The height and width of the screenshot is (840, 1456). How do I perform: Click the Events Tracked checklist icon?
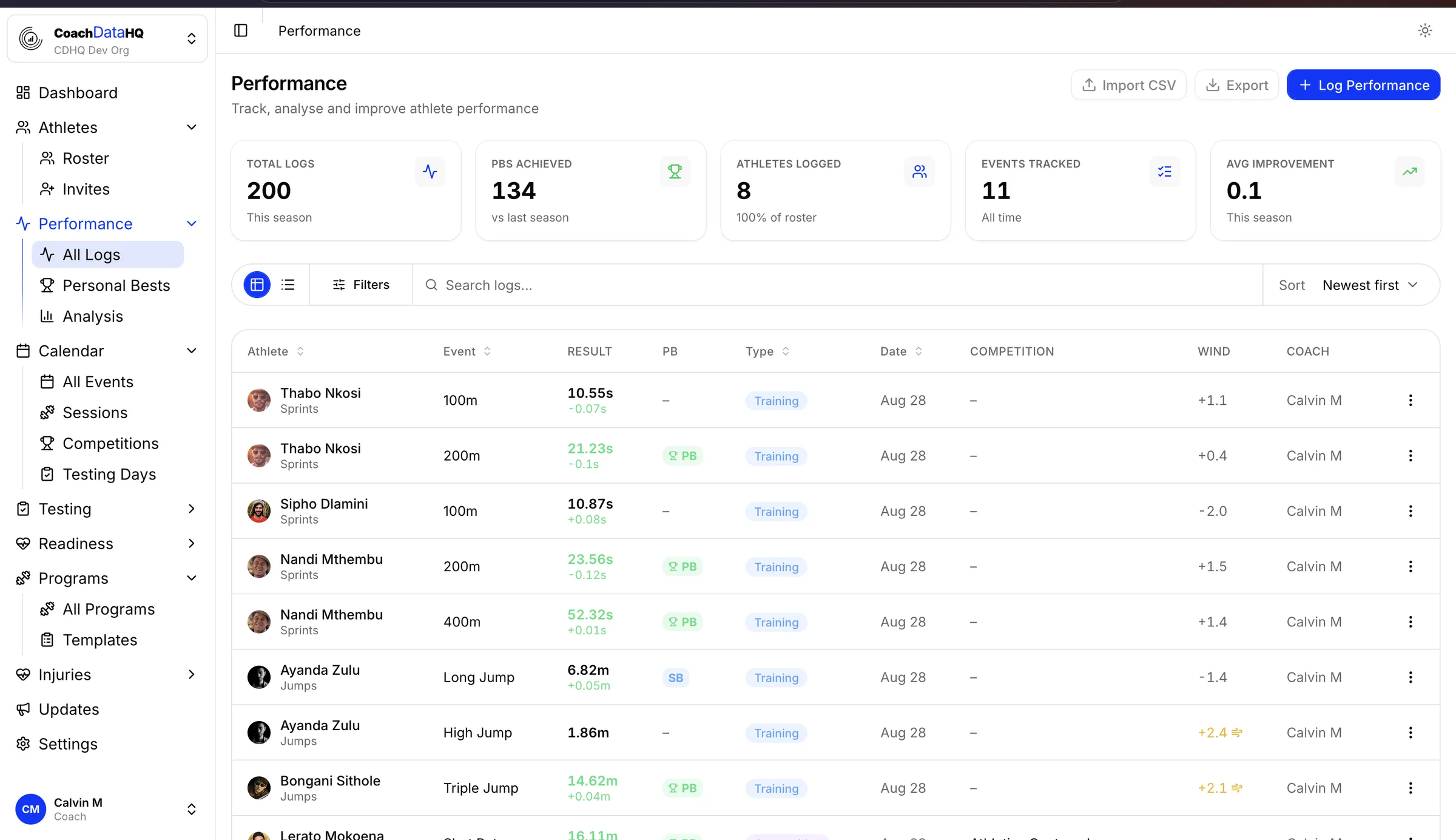pyautogui.click(x=1165, y=172)
